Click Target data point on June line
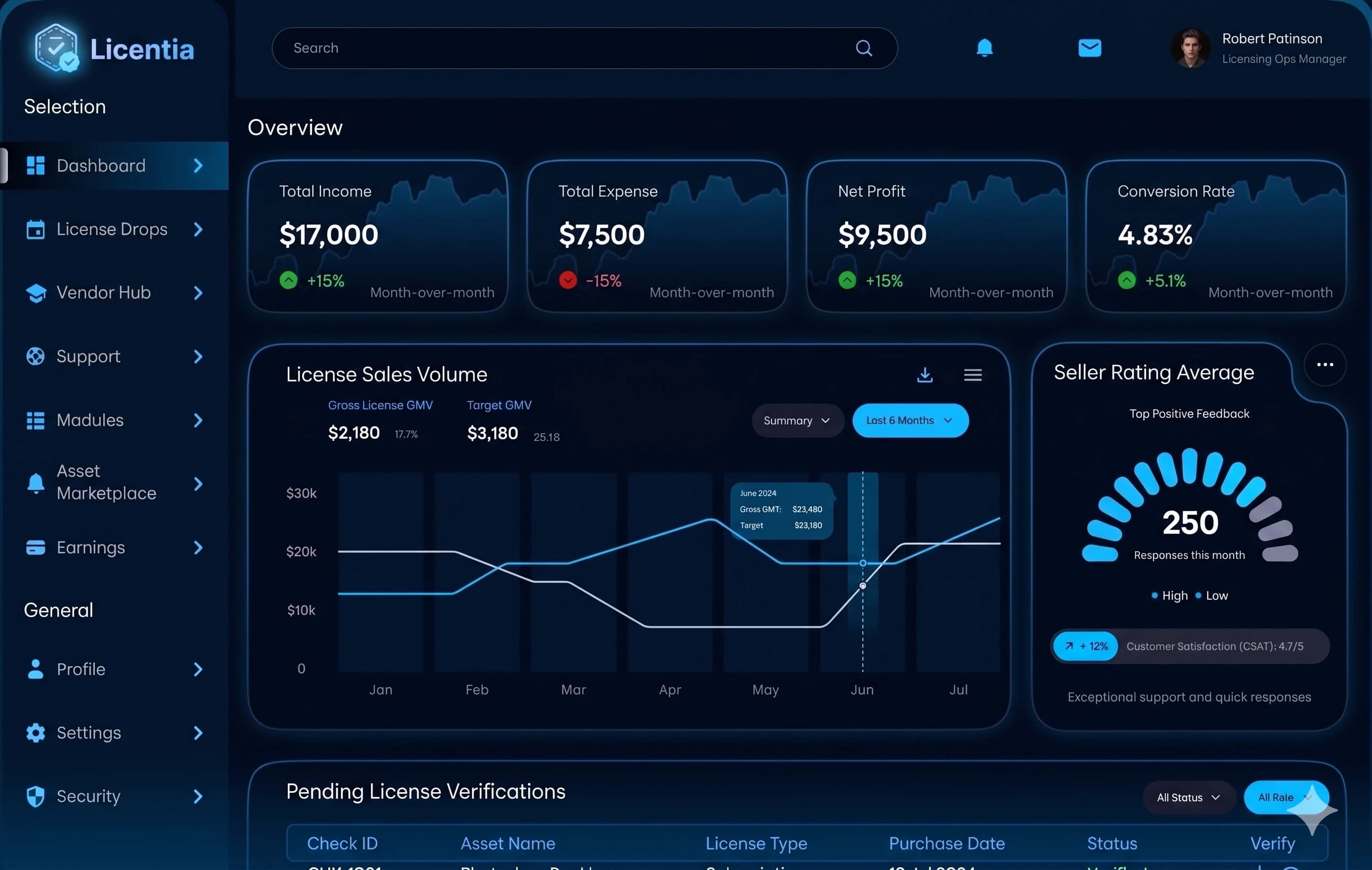Image resolution: width=1372 pixels, height=870 pixels. 862,586
